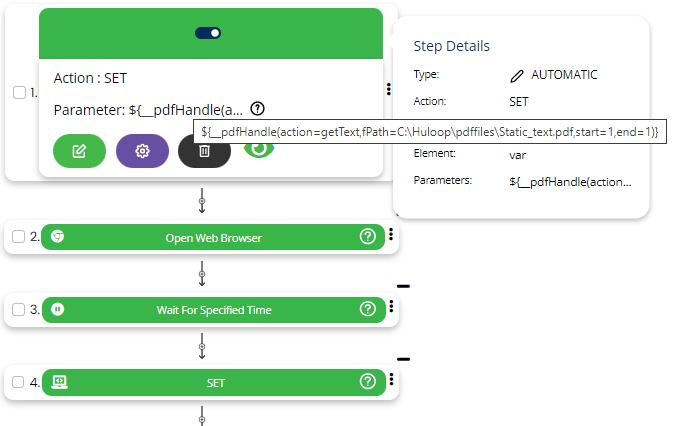This screenshot has height=426, width=674.
Task: Click pause icon on Wait step
Action: 58,309
